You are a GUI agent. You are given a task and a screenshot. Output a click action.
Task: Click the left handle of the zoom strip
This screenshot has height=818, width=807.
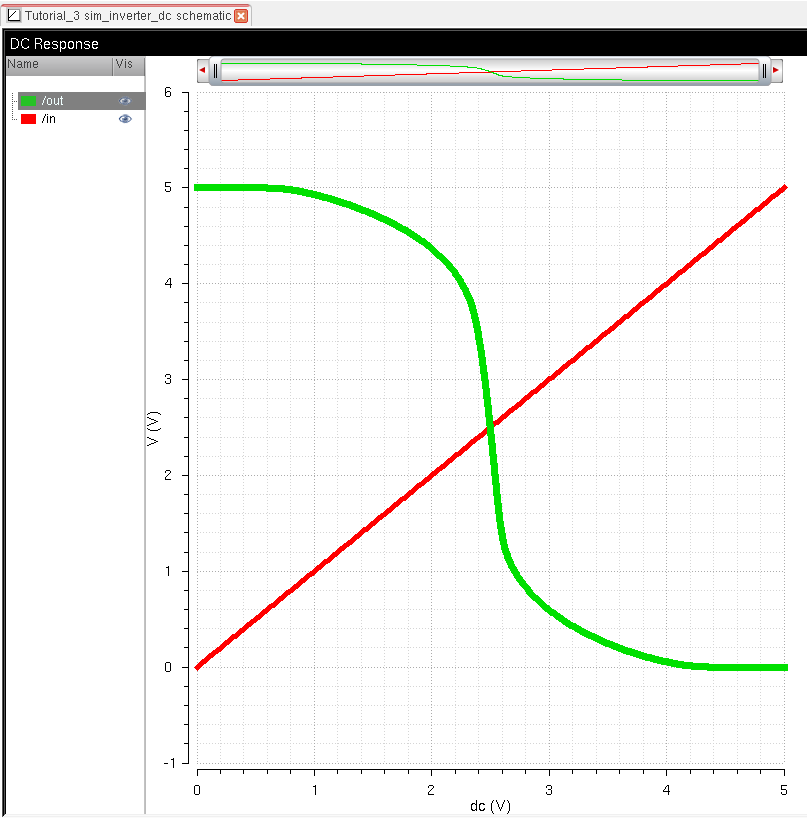215,70
